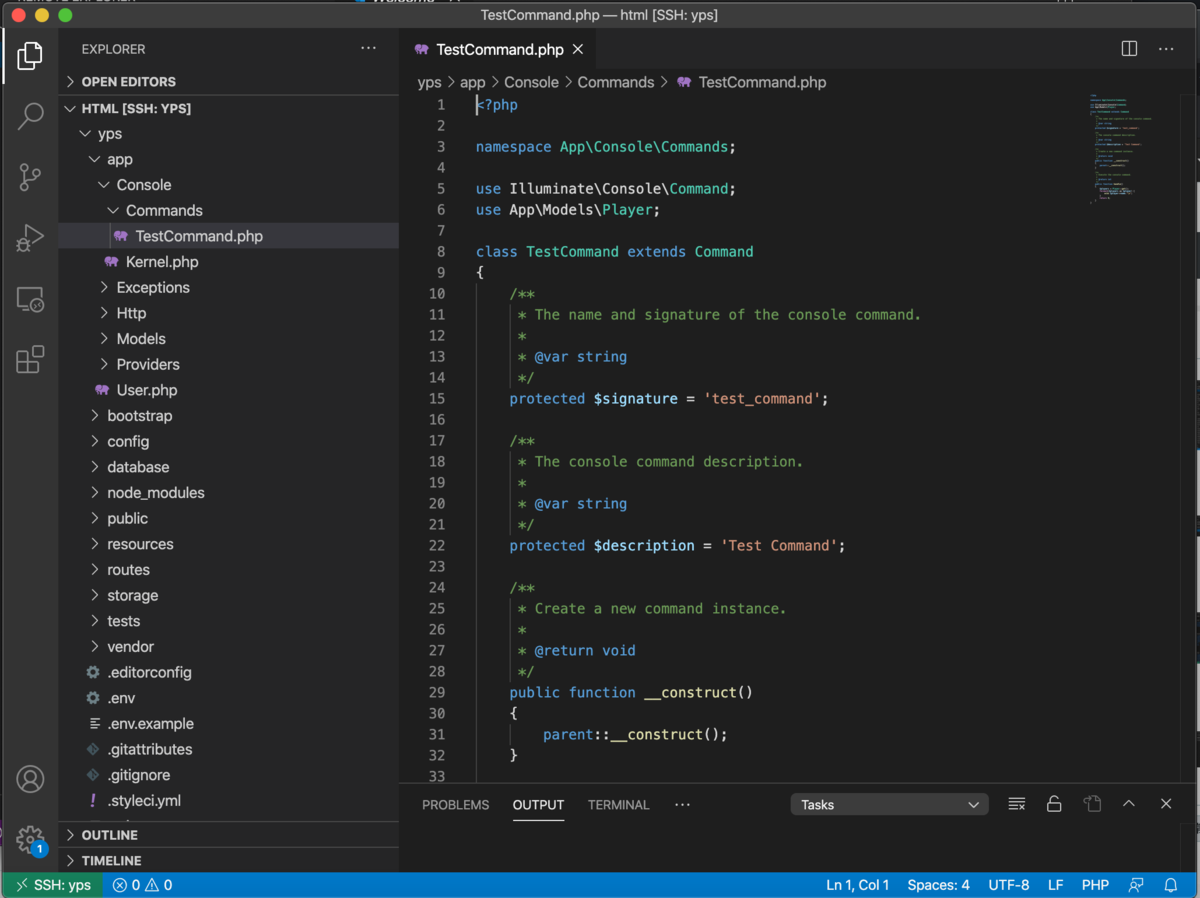Collapse the yps folder
This screenshot has height=898, width=1200.
228,133
